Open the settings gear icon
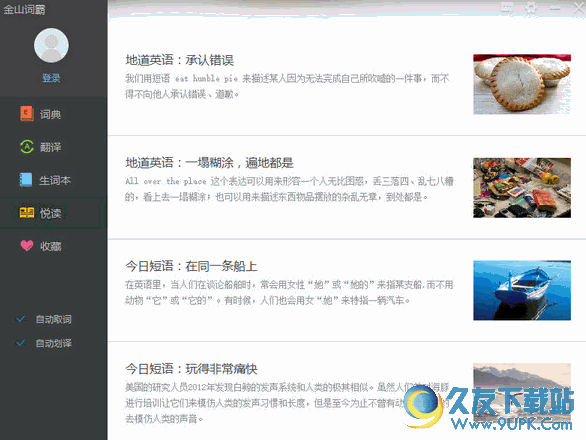The width and height of the screenshot is (586, 440). [531, 7]
